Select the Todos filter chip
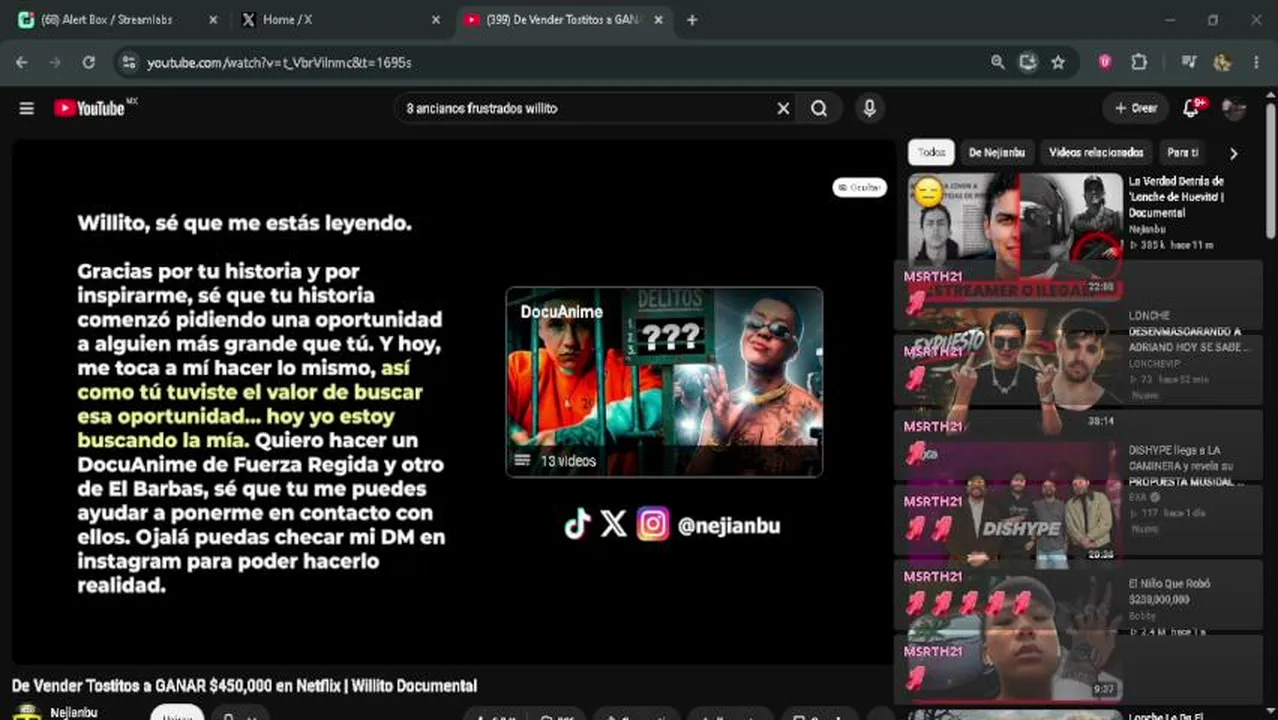 pos(931,152)
